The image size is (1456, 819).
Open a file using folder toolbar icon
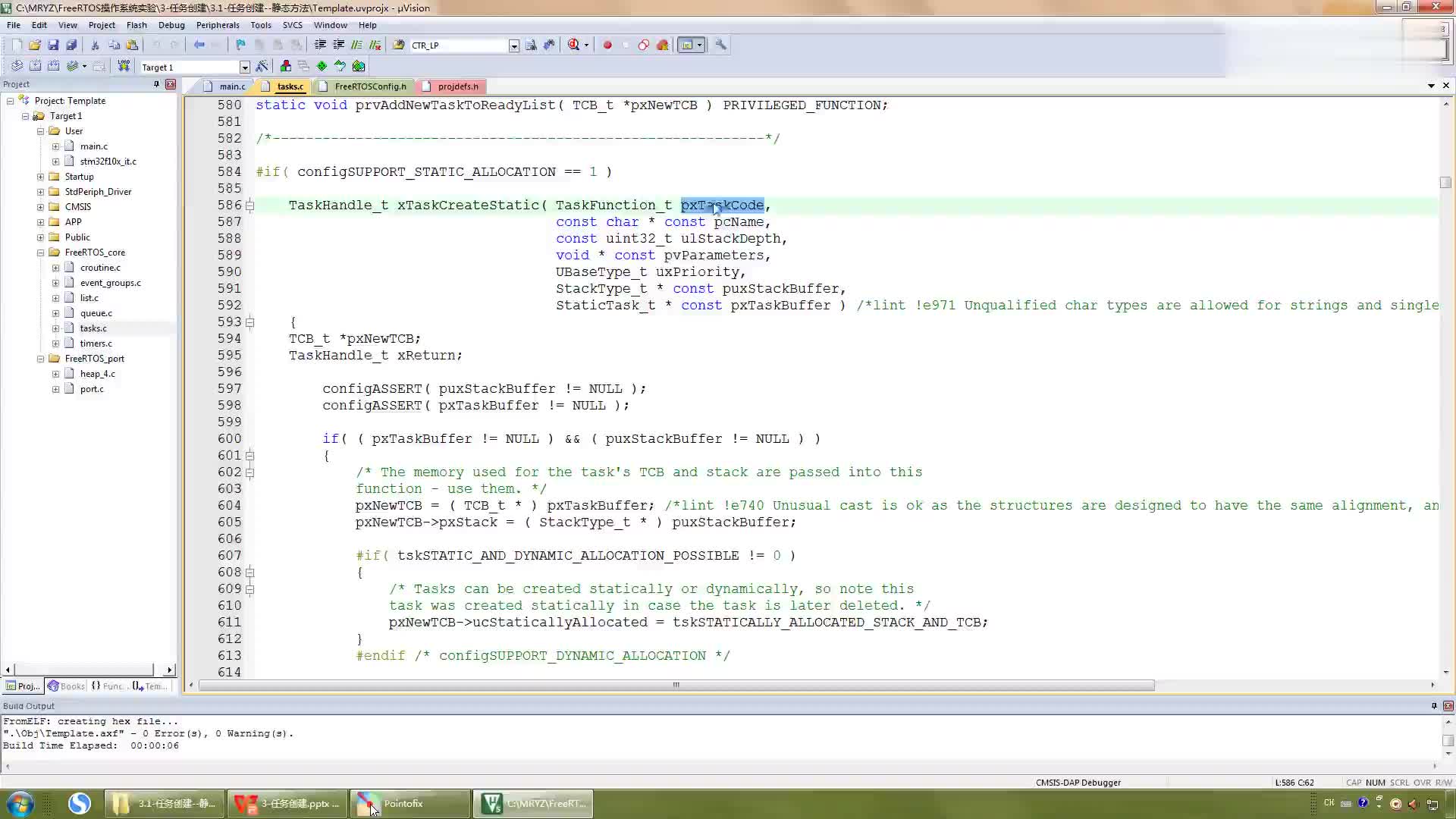click(x=35, y=45)
